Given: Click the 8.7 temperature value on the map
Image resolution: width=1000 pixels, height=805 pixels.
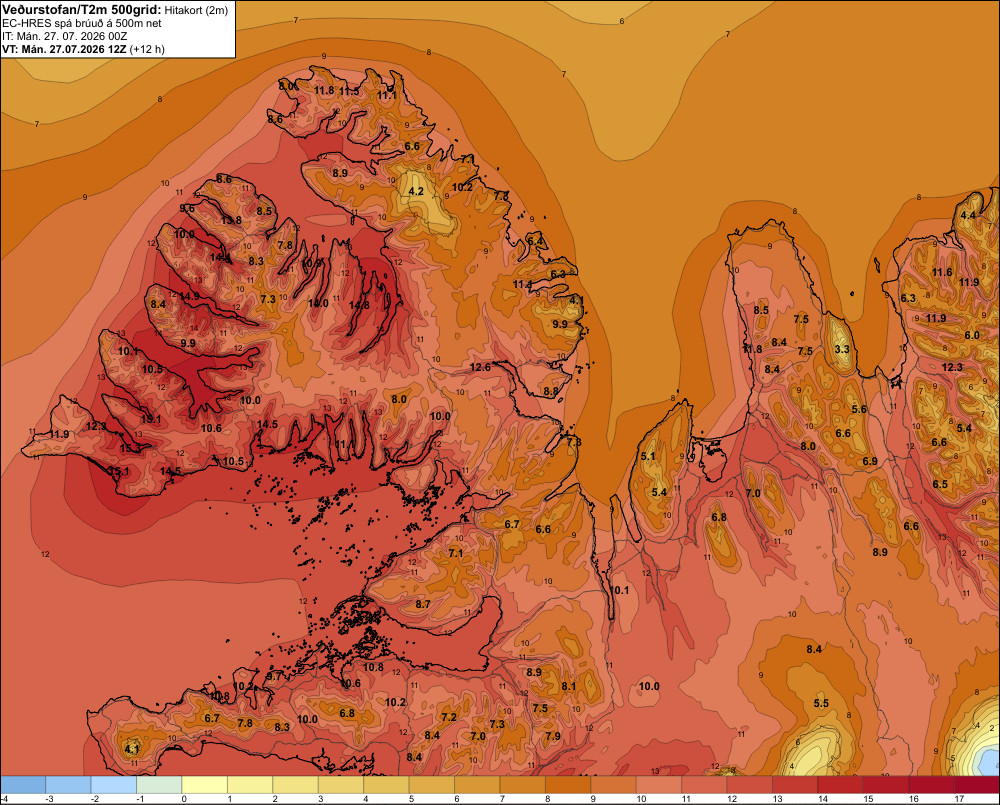Looking at the screenshot, I should (x=422, y=603).
